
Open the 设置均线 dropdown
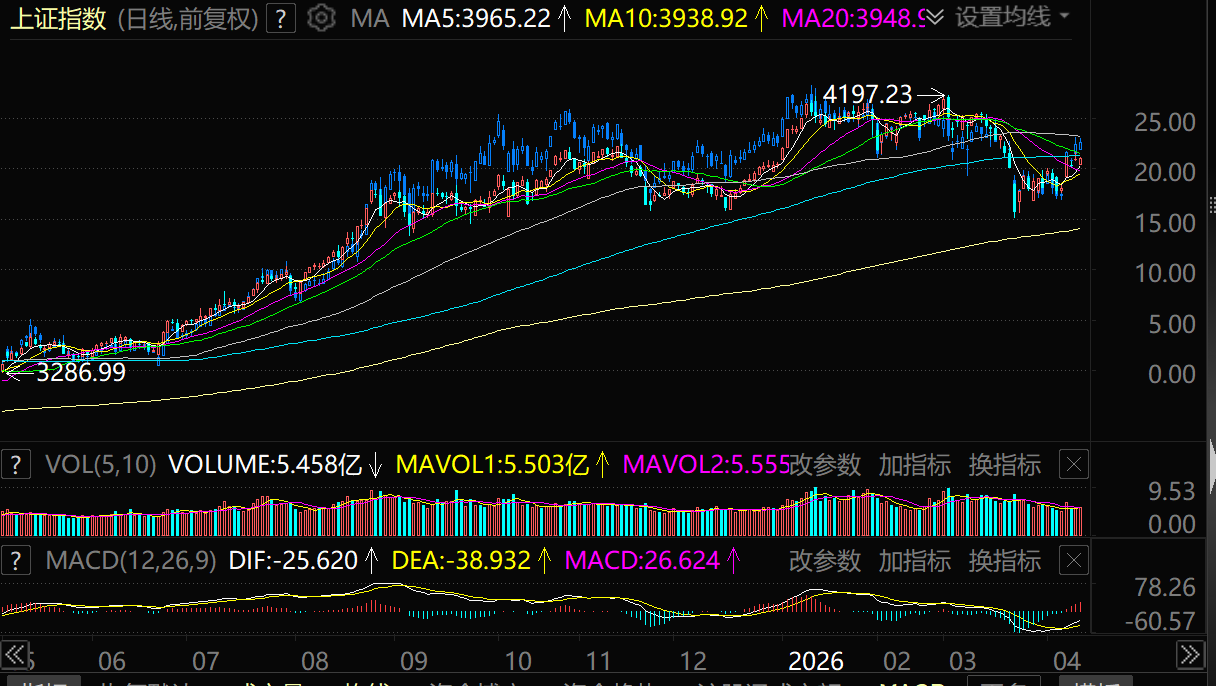[1011, 17]
